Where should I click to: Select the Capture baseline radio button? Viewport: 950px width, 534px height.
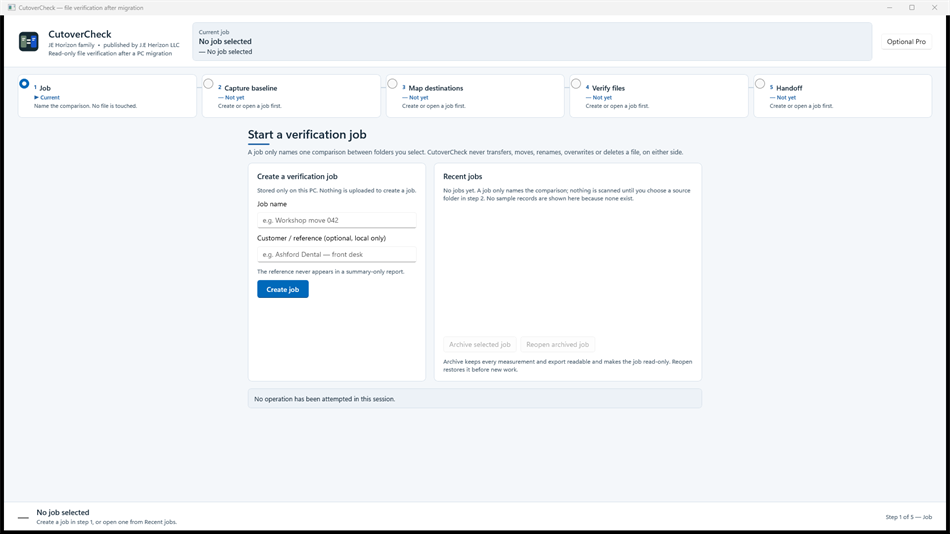tap(208, 84)
